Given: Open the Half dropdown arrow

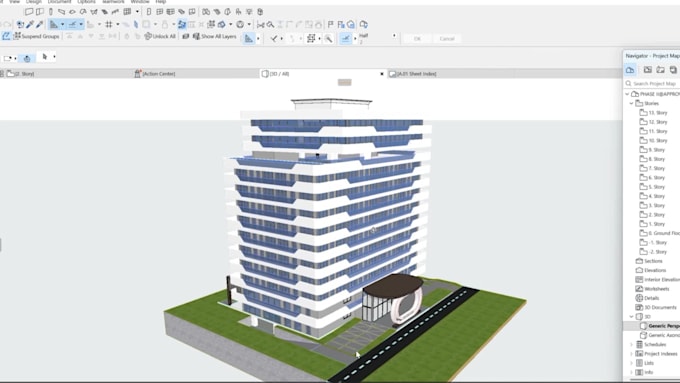Looking at the screenshot, I should pos(394,36).
